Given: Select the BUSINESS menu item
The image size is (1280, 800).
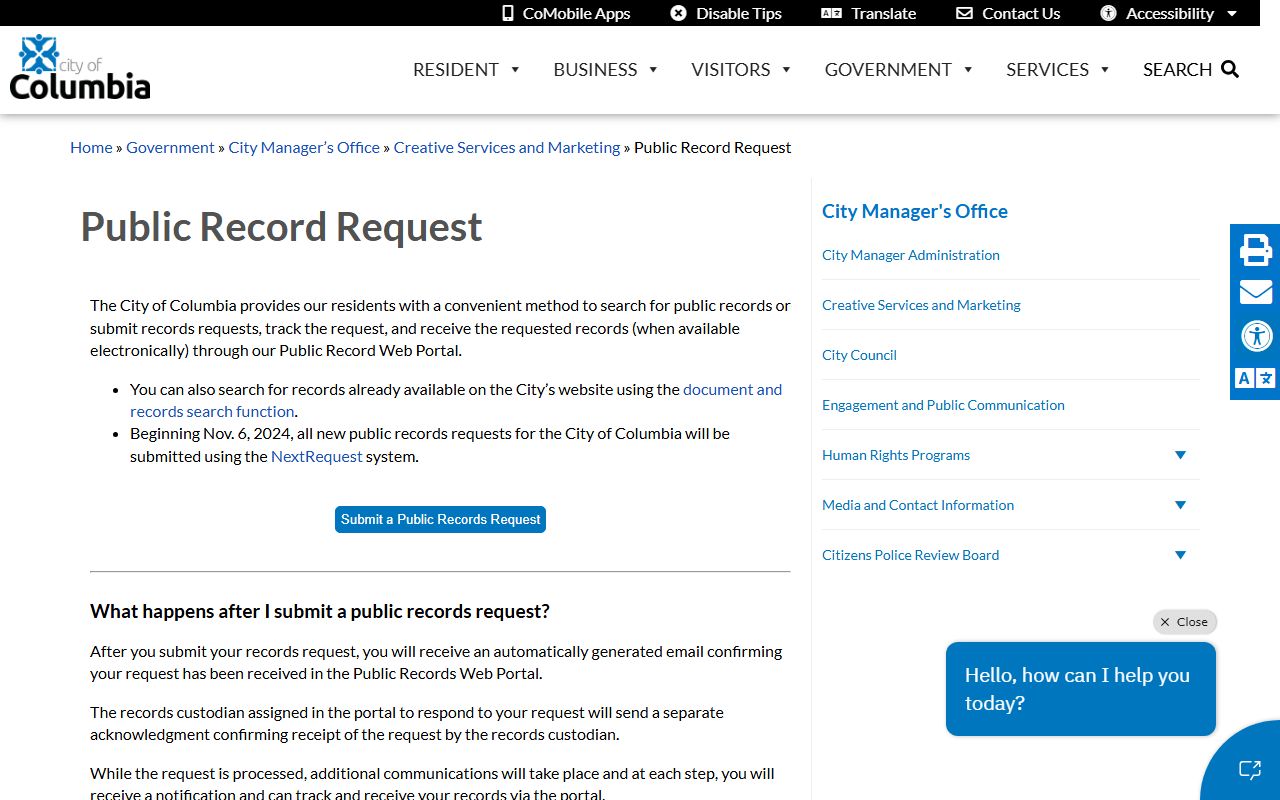Looking at the screenshot, I should (x=595, y=69).
